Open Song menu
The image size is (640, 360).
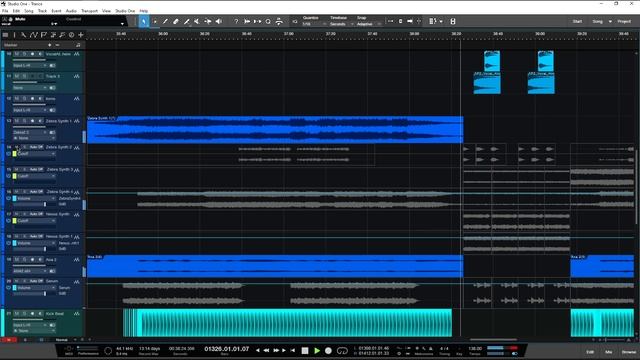(x=29, y=11)
